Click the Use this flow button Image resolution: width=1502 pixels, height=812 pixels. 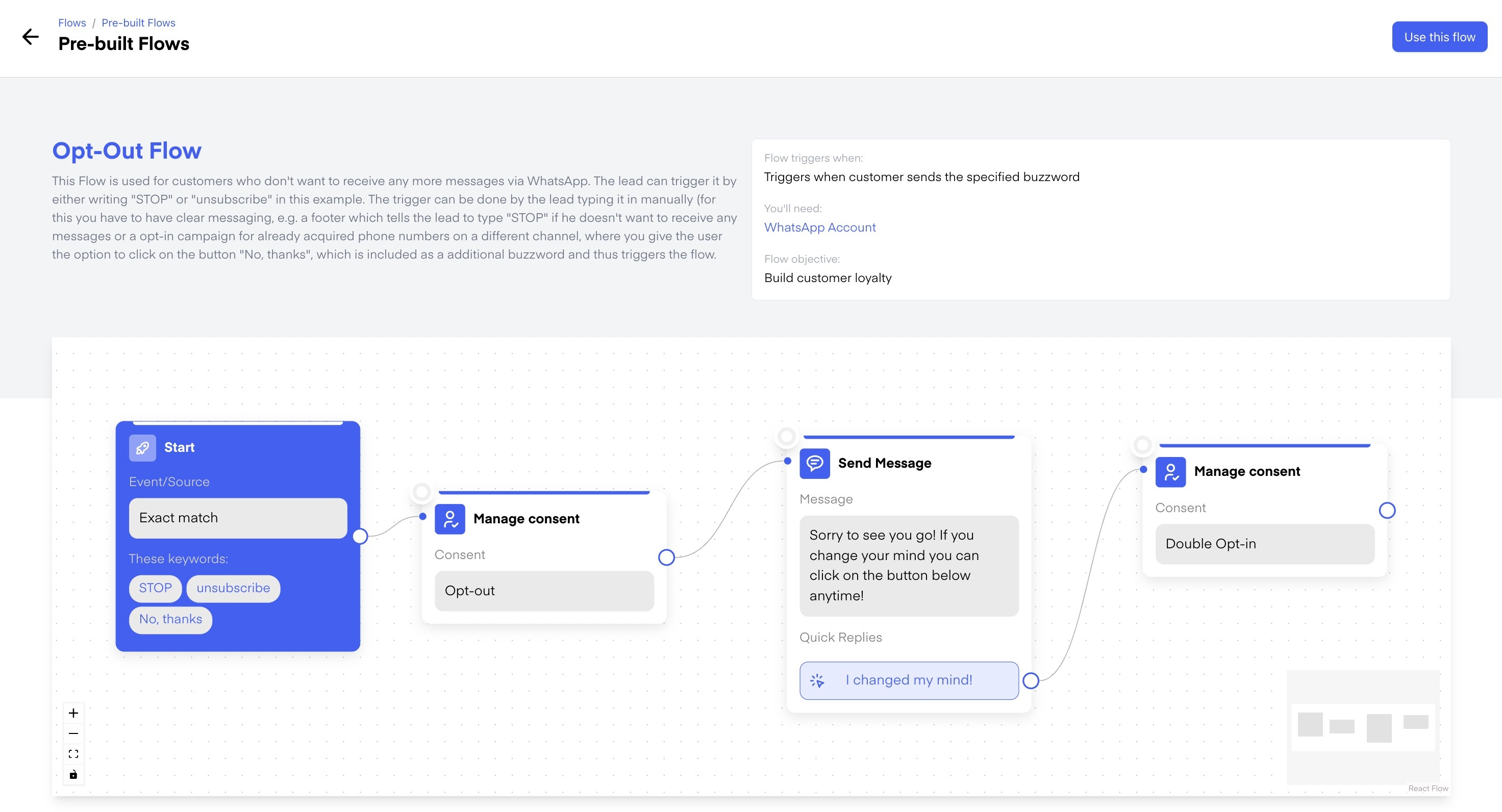point(1439,37)
